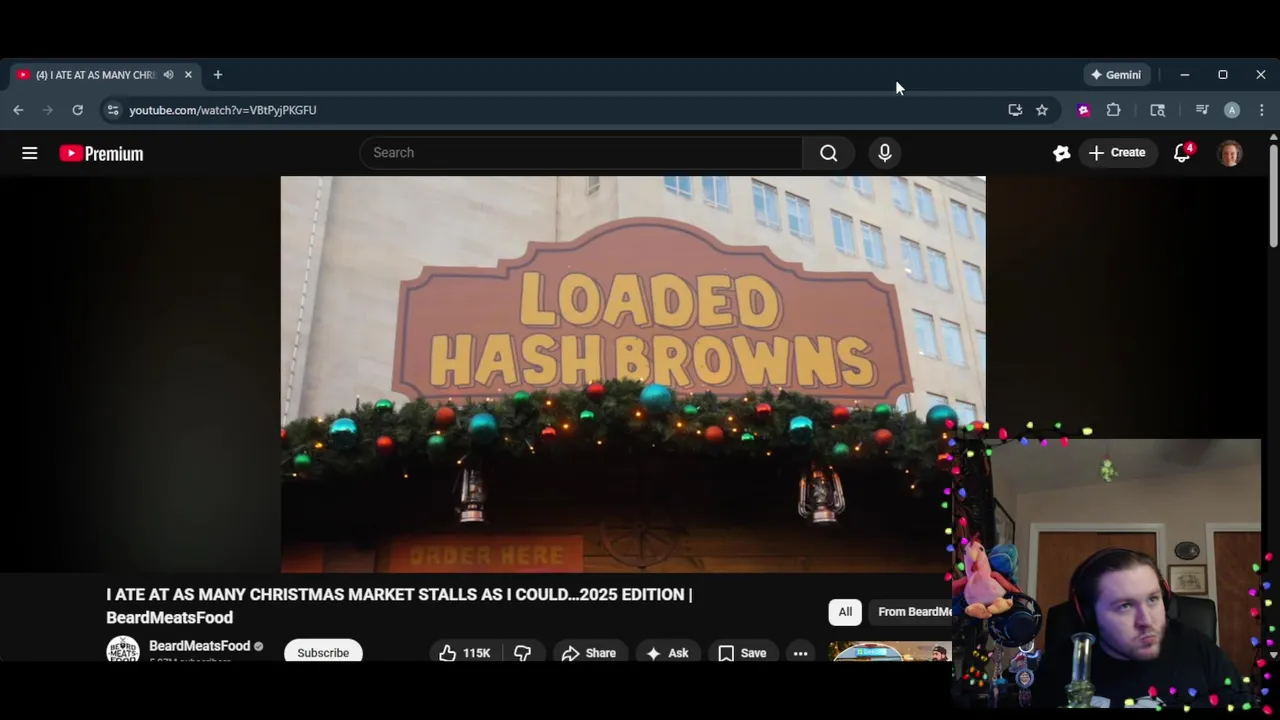This screenshot has width=1280, height=720.
Task: Open the purple extension icon
Action: click(1083, 110)
